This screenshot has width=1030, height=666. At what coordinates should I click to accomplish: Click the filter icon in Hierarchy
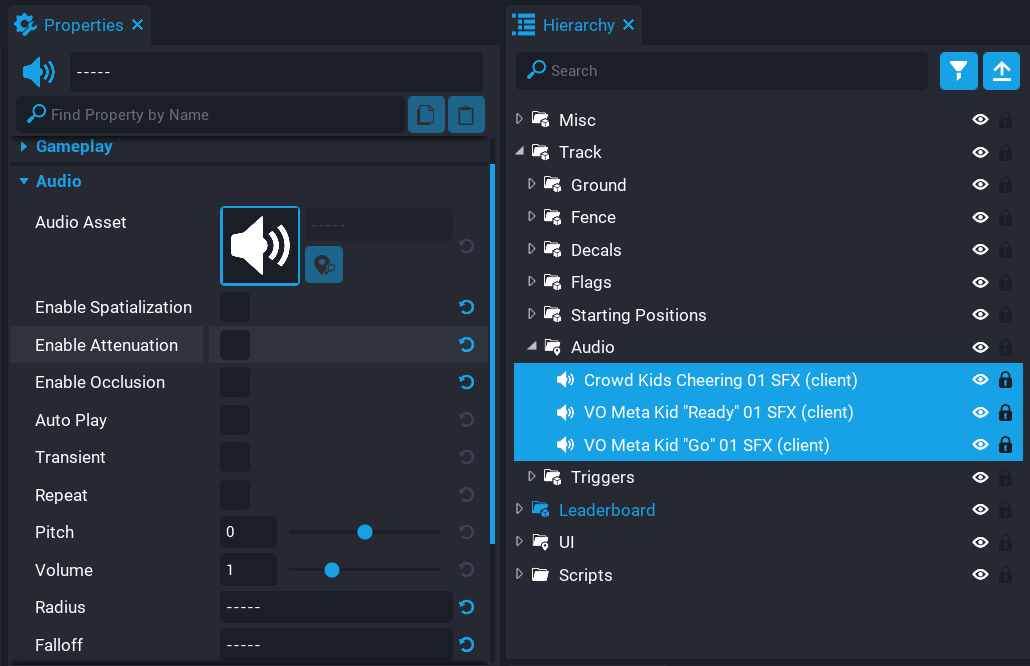pos(958,71)
